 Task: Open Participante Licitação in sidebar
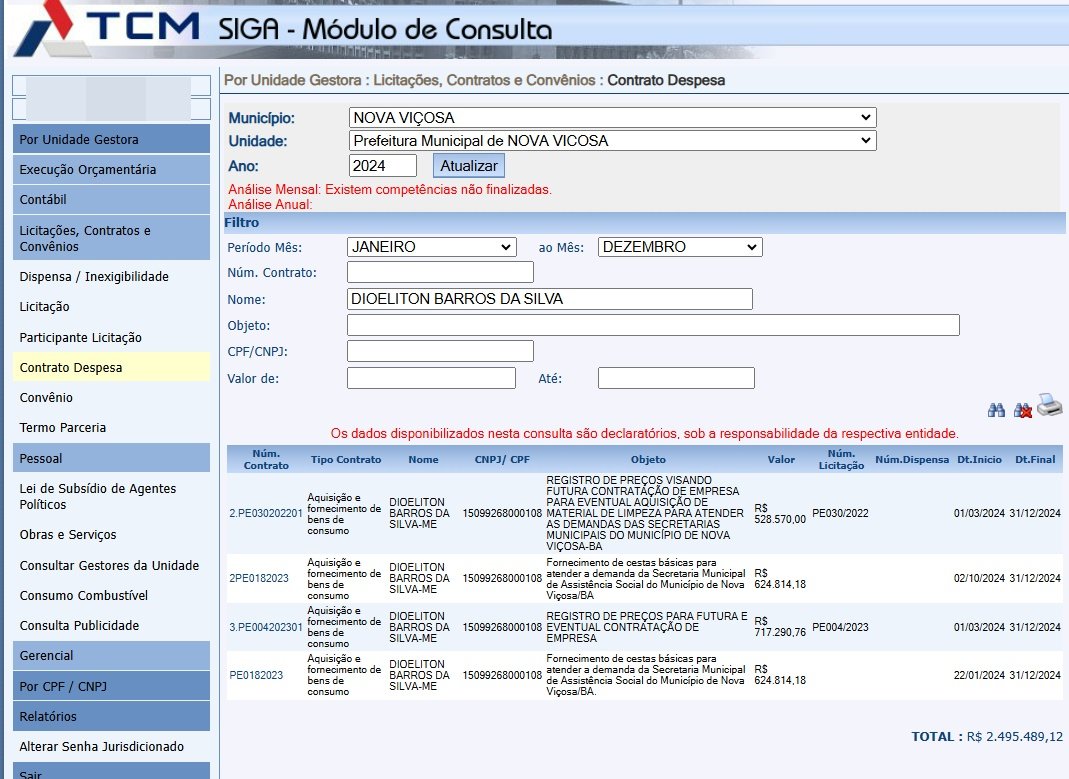coord(80,338)
